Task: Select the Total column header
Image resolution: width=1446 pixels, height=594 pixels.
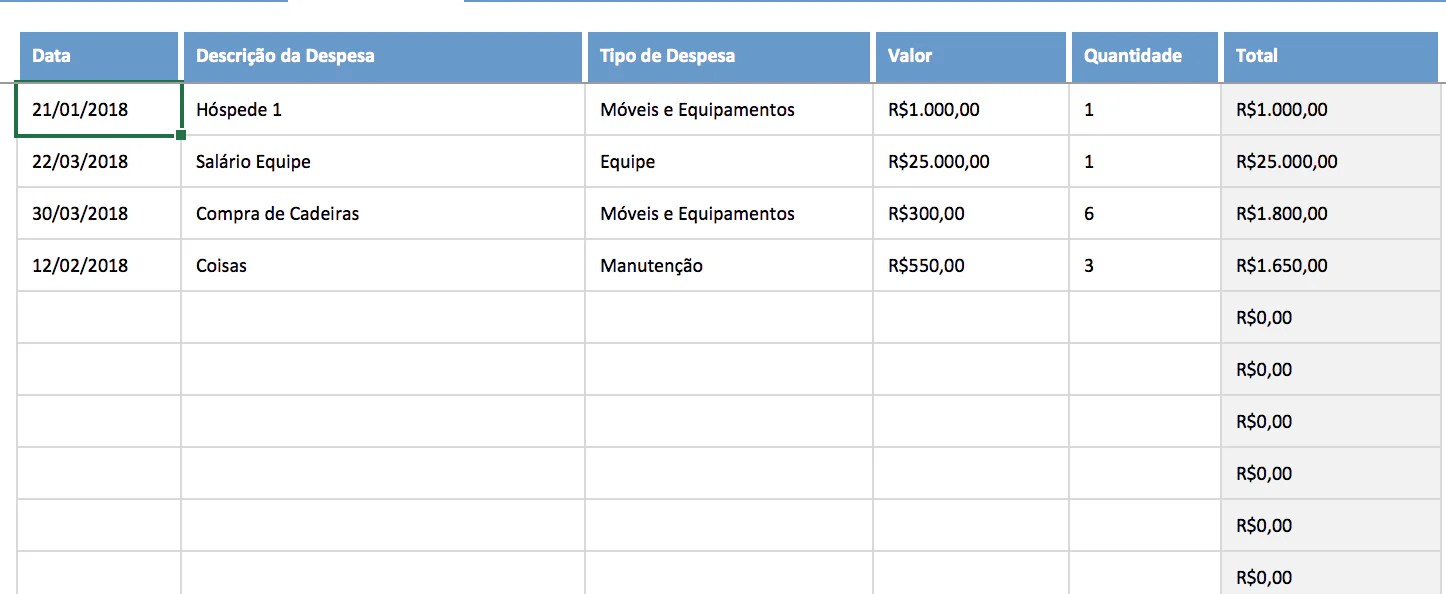Action: (1330, 56)
